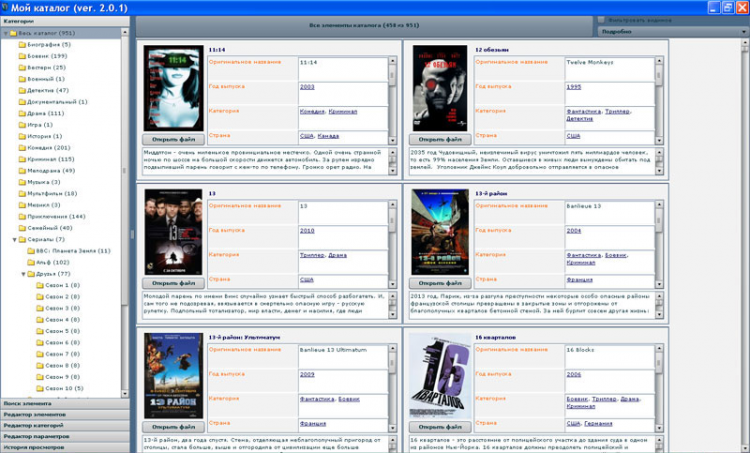Click Открыть файл for the 11:14 movie
The height and width of the screenshot is (453, 750).
point(174,140)
